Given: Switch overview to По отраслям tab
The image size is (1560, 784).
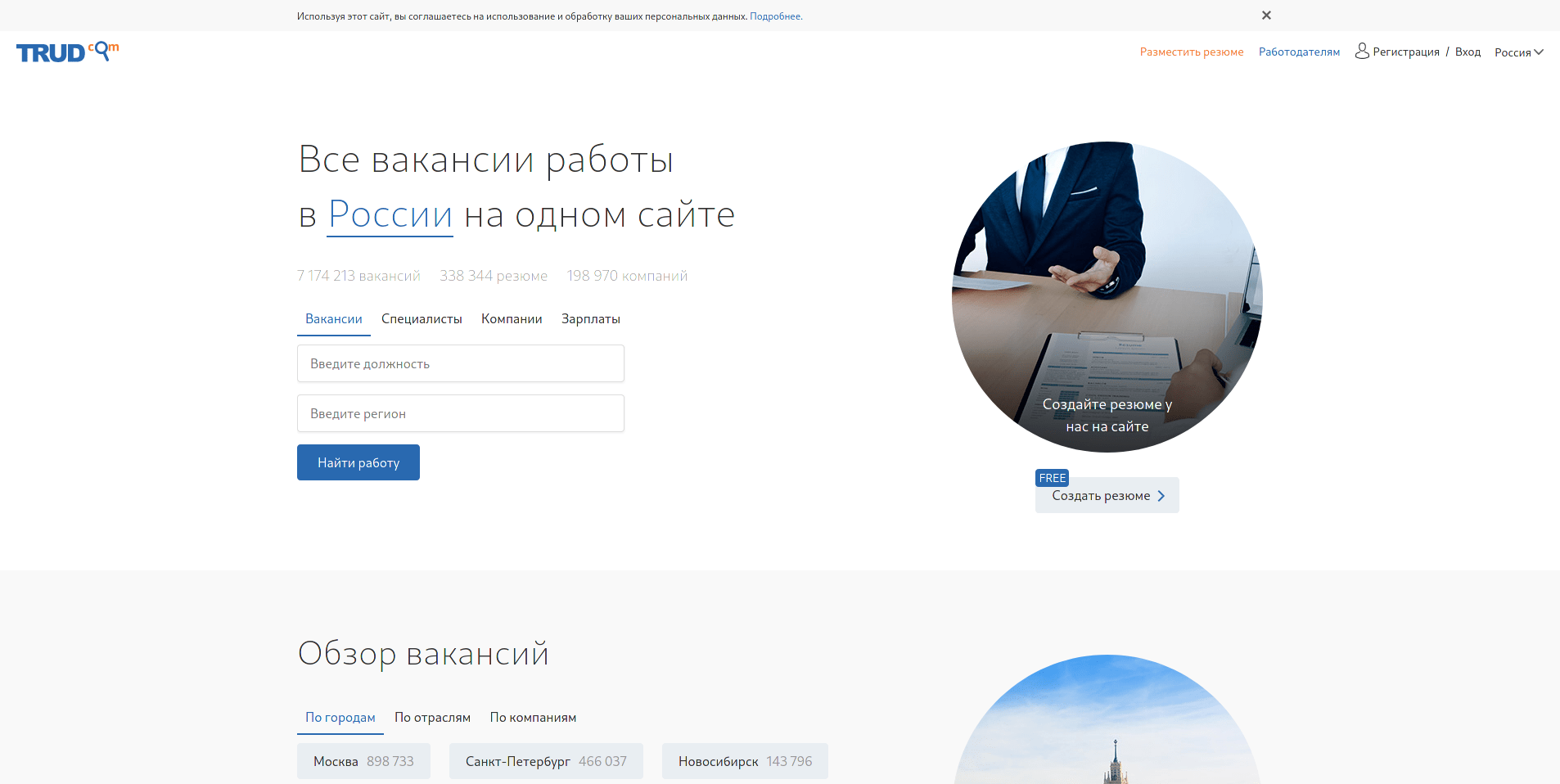Looking at the screenshot, I should [432, 718].
